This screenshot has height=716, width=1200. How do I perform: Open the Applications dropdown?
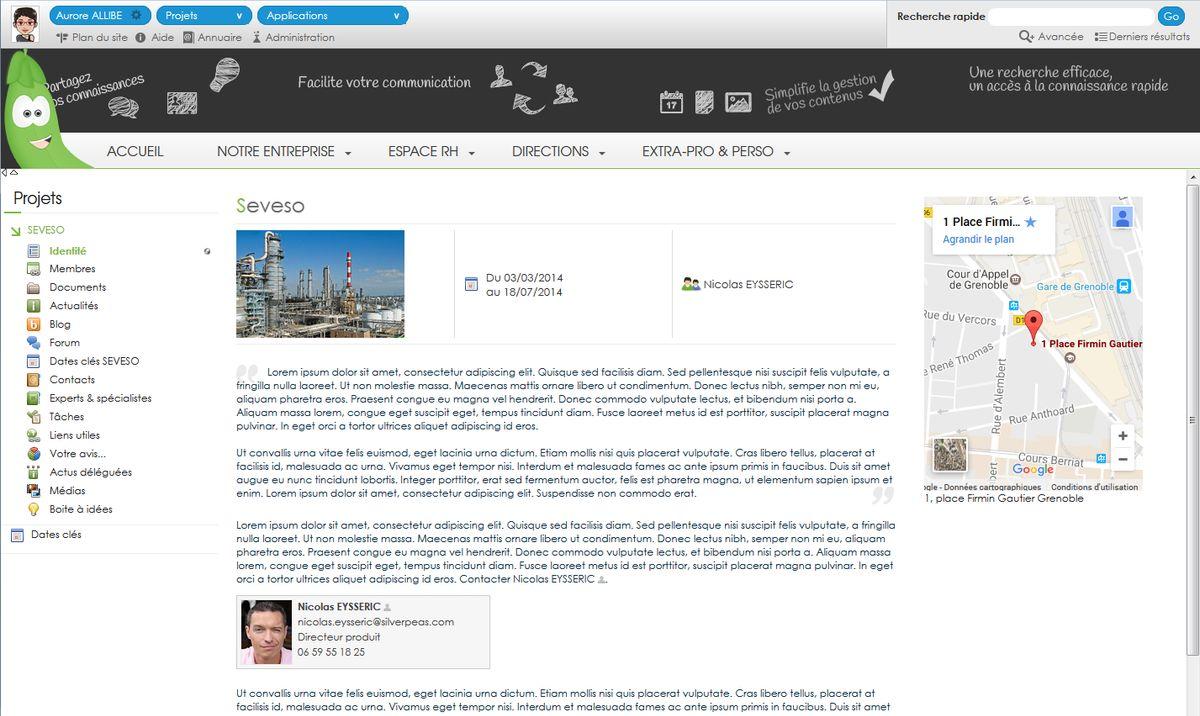pos(332,15)
